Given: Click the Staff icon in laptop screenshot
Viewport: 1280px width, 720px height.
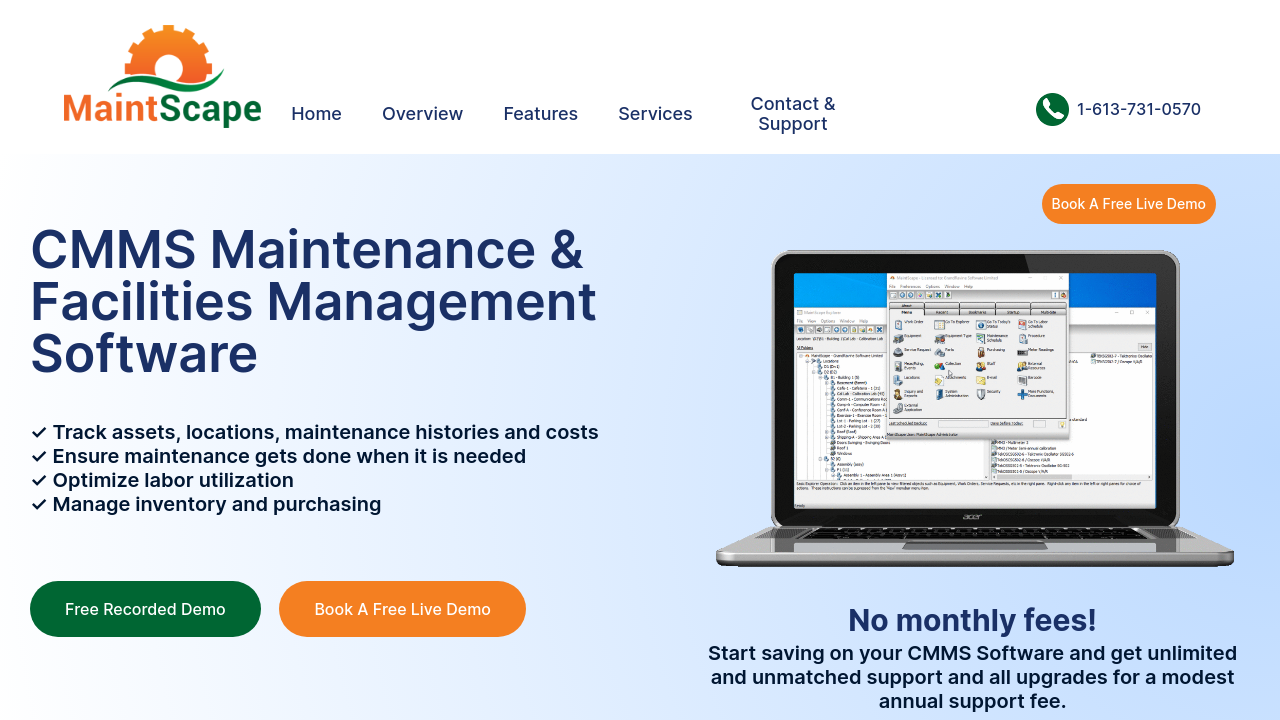Looking at the screenshot, I should click(x=982, y=365).
